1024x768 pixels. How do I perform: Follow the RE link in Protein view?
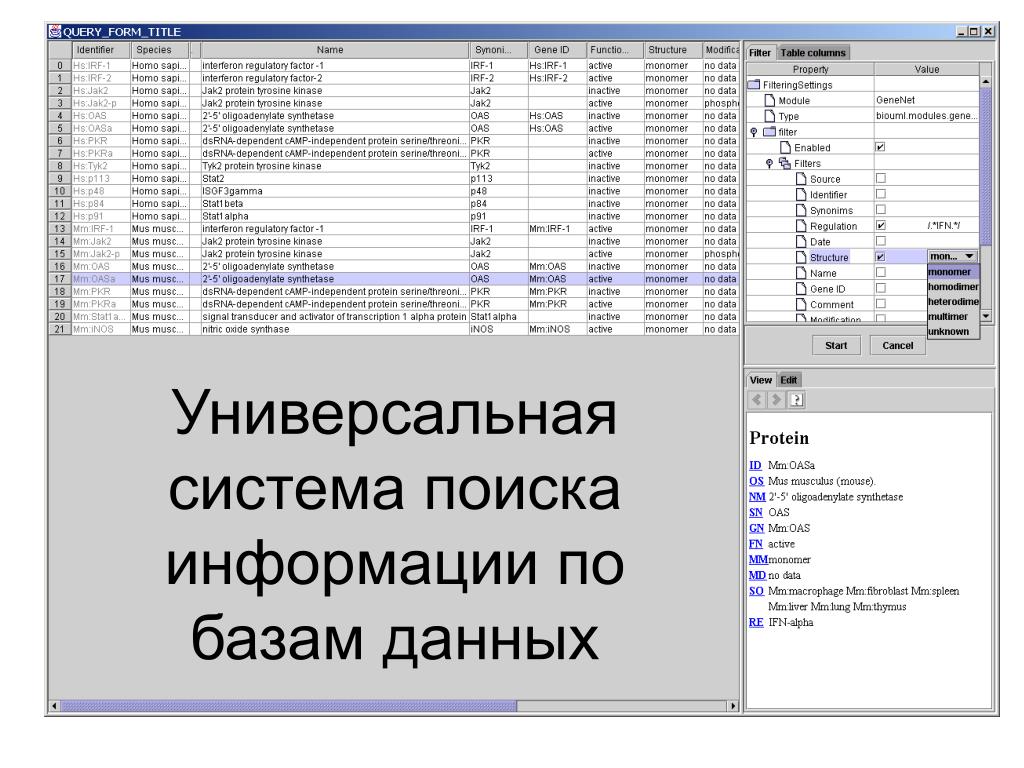tap(756, 622)
